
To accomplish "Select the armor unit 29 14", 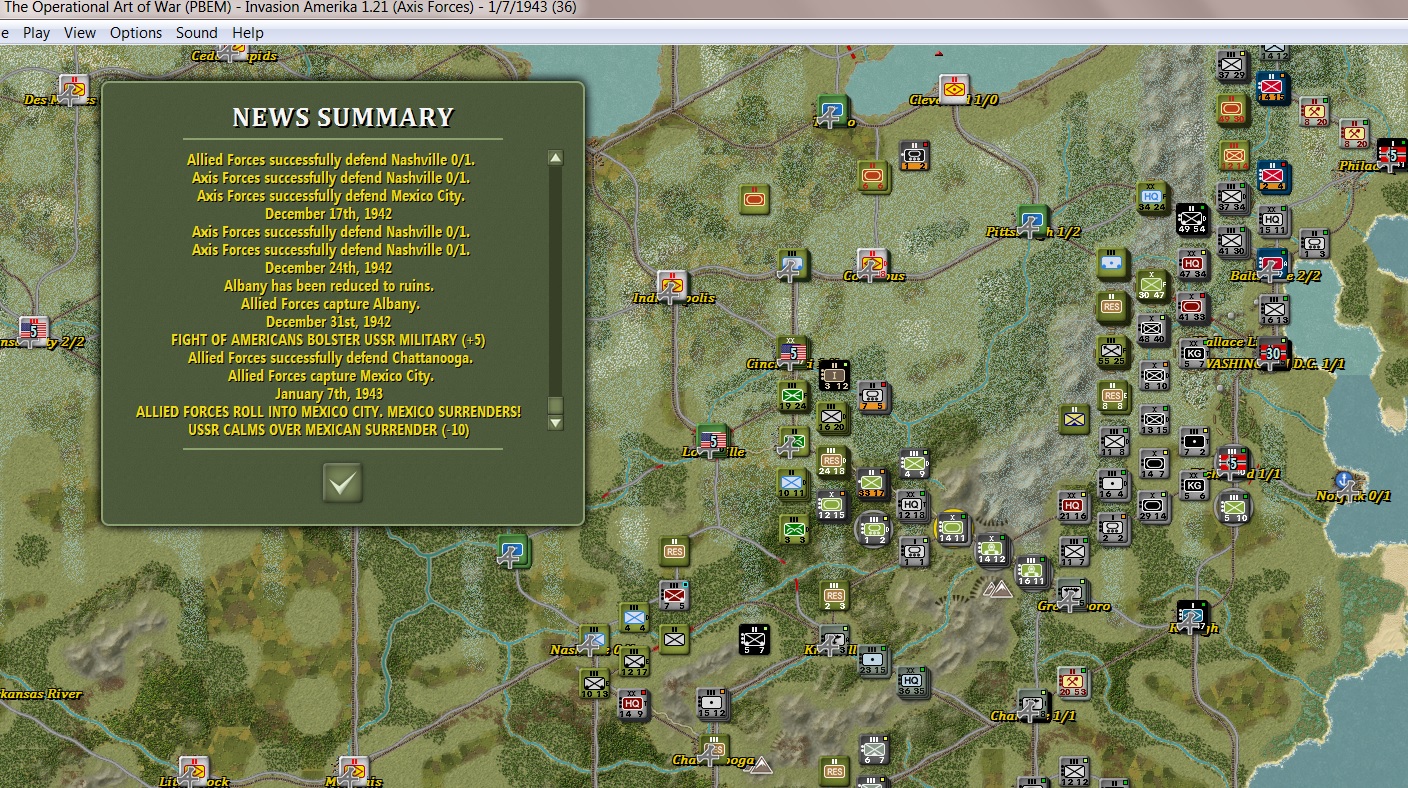I will pos(1153,507).
